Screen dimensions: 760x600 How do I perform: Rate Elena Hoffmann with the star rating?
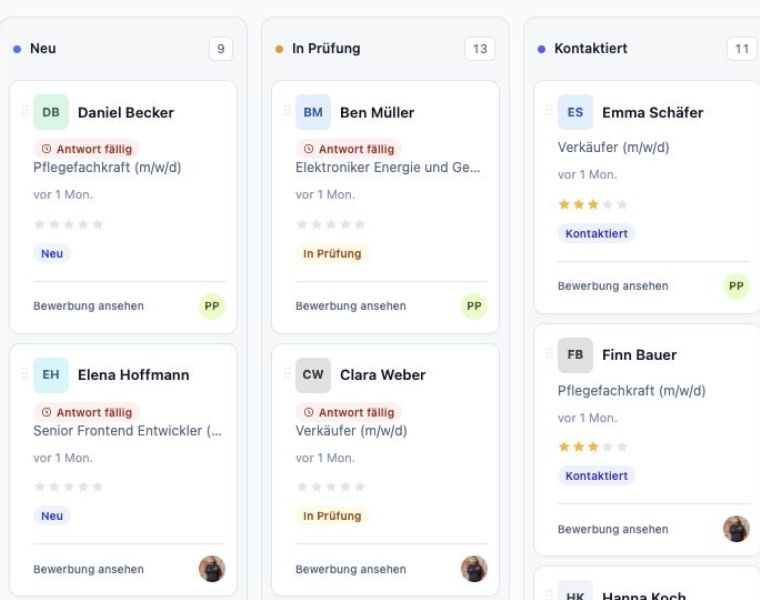click(69, 487)
